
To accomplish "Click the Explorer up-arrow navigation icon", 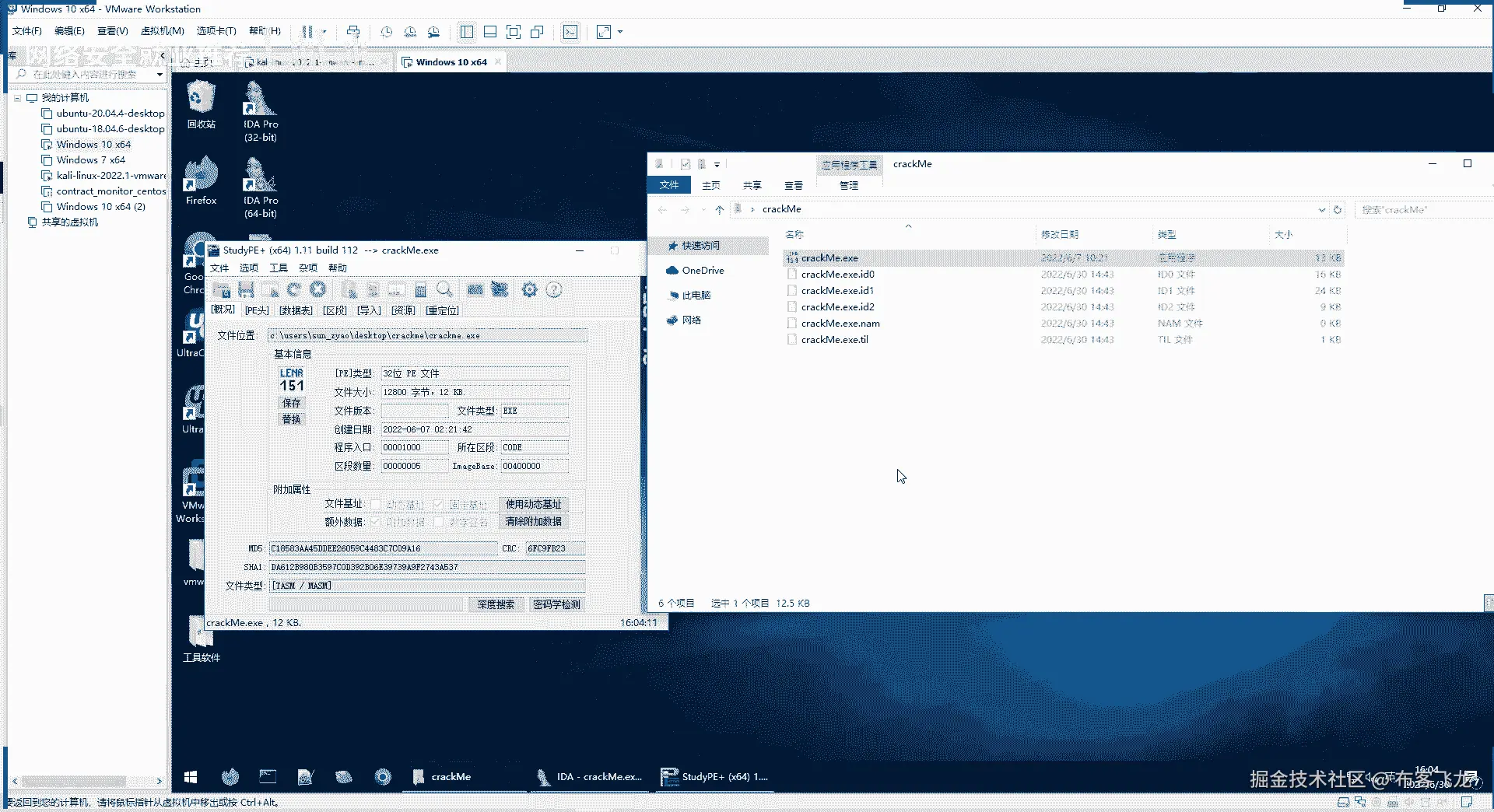I will [720, 209].
